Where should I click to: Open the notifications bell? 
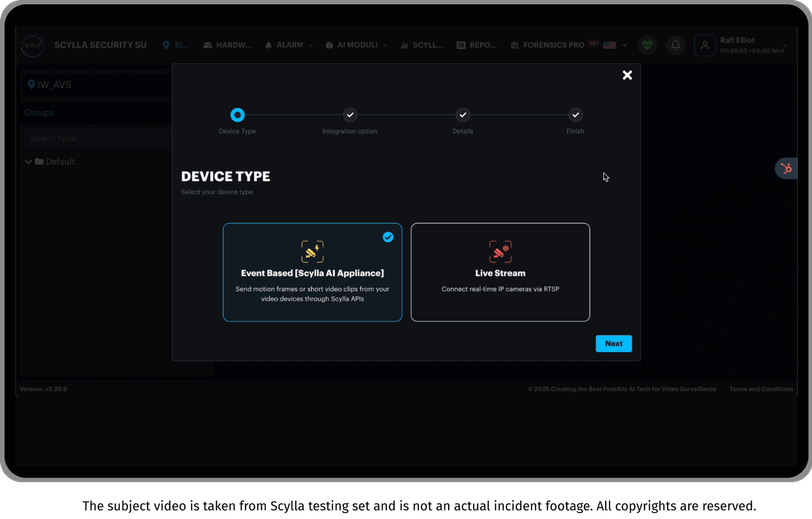point(675,45)
